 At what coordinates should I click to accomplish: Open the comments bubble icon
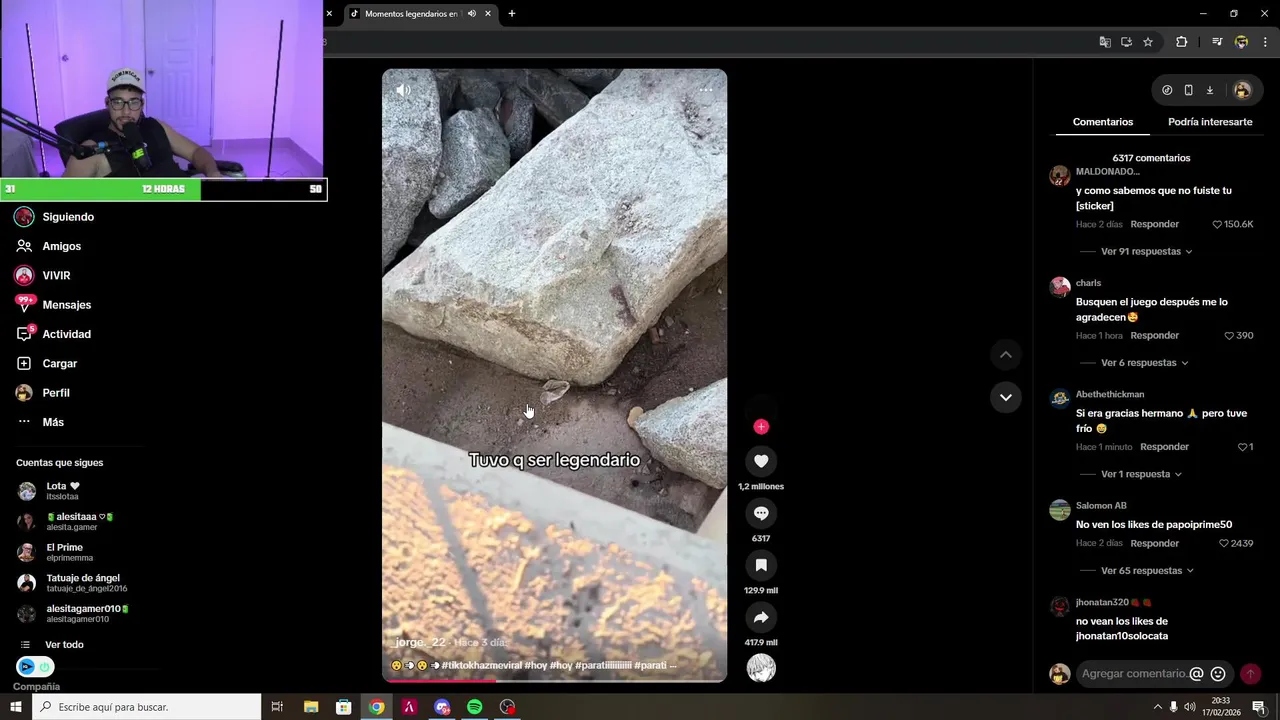[761, 513]
